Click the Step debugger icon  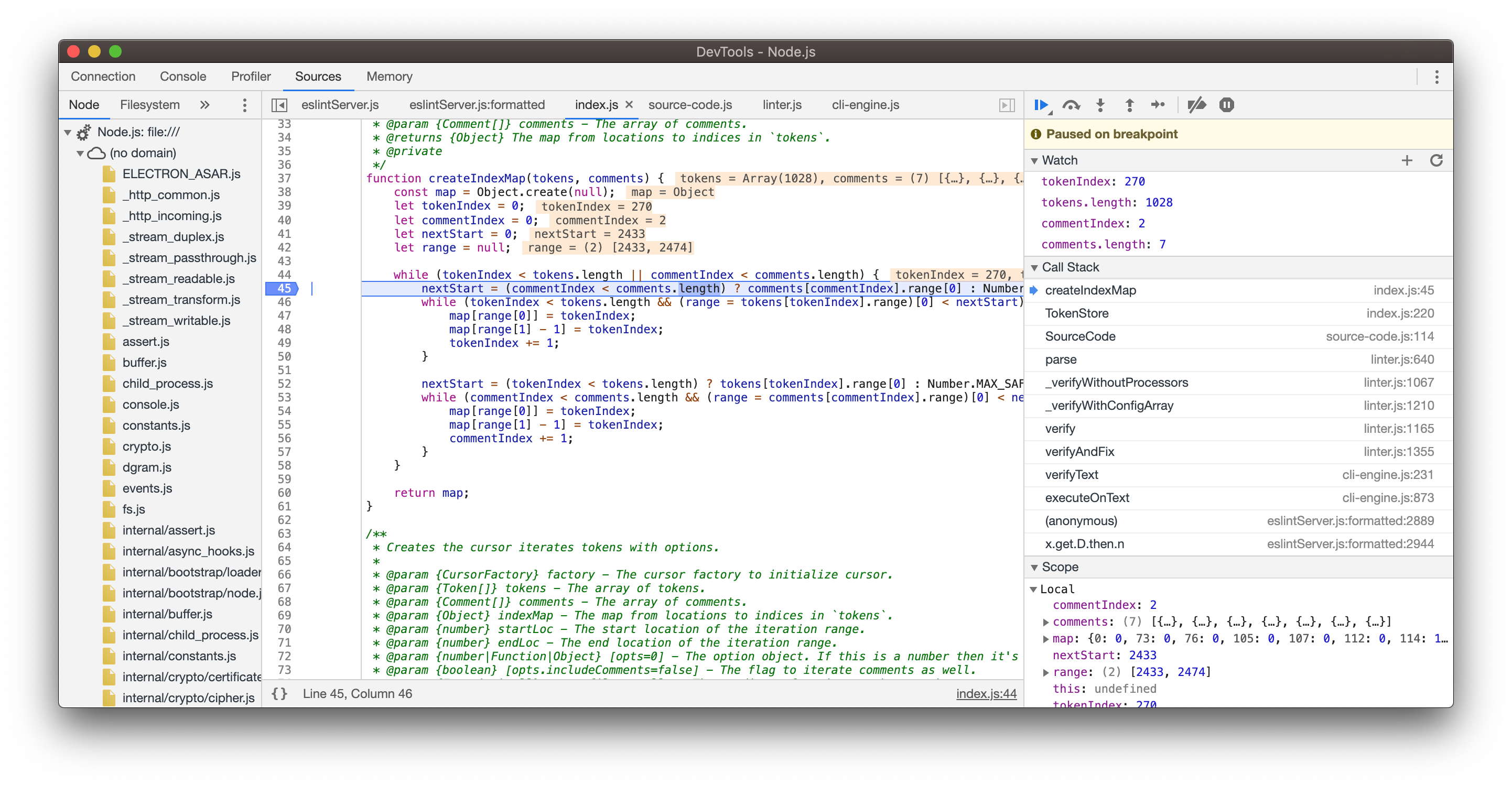1159,104
